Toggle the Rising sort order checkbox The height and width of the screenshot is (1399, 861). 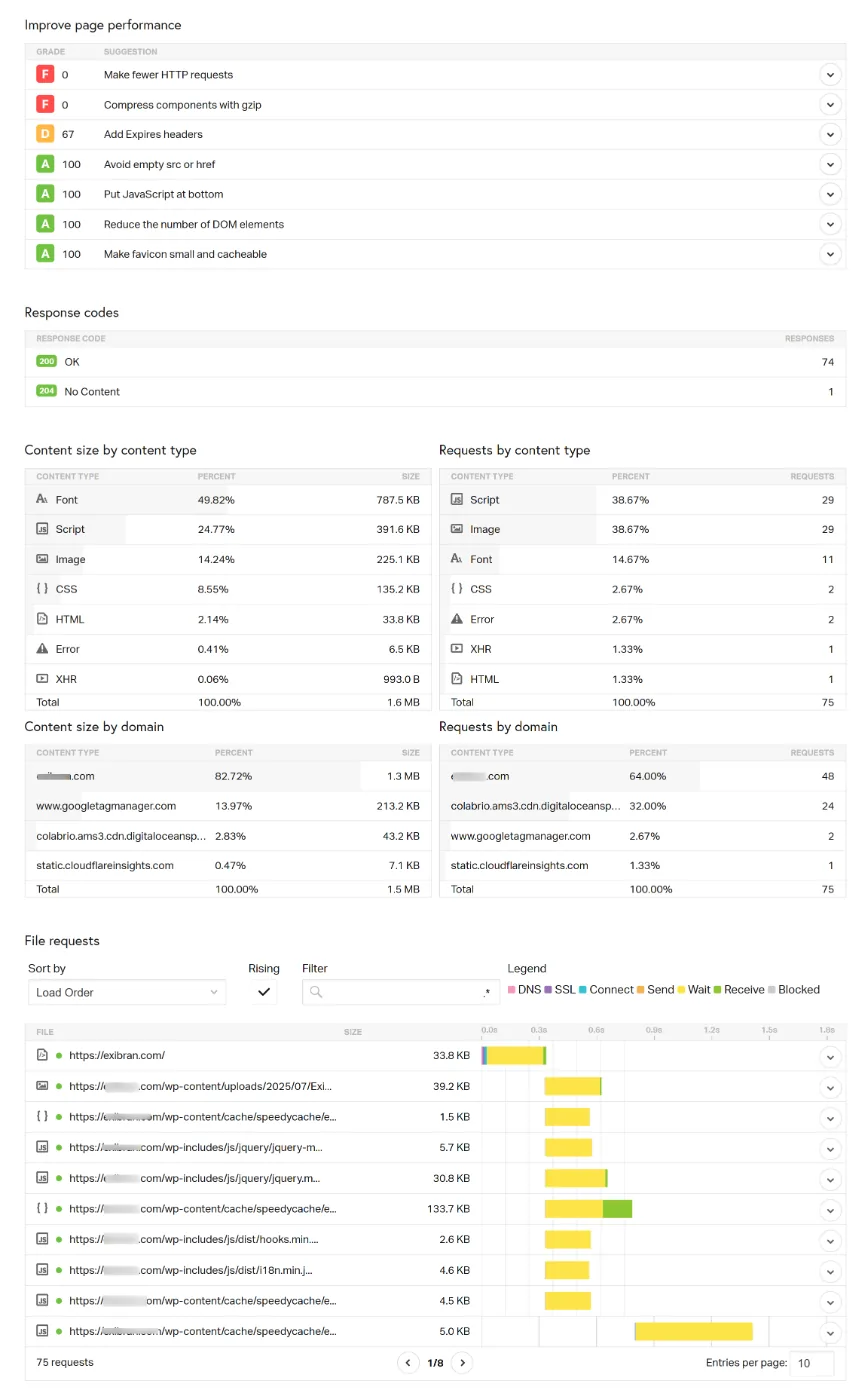click(x=264, y=992)
